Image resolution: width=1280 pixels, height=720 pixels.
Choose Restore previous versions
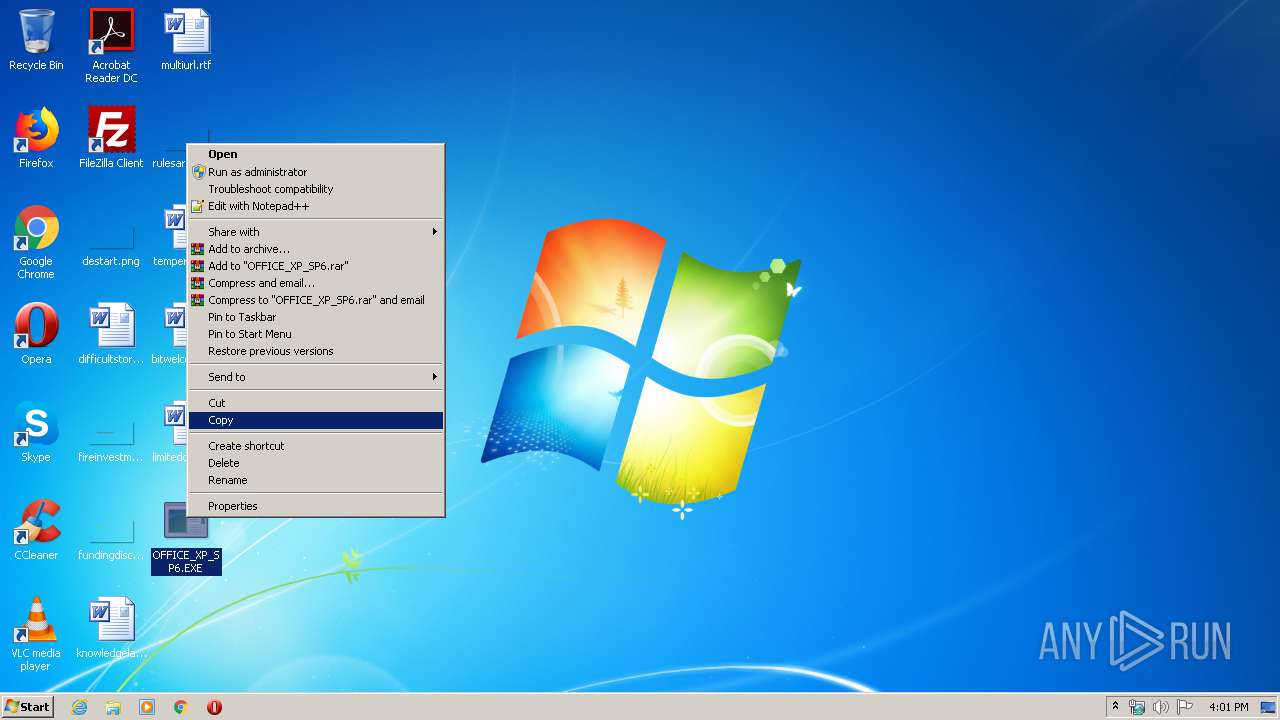316,351
